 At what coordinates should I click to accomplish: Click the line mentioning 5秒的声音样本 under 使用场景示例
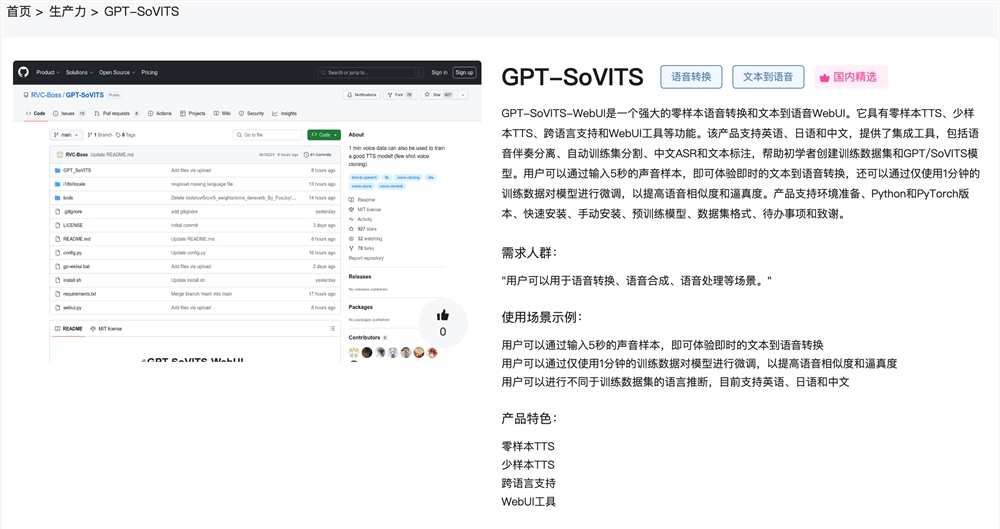click(663, 345)
